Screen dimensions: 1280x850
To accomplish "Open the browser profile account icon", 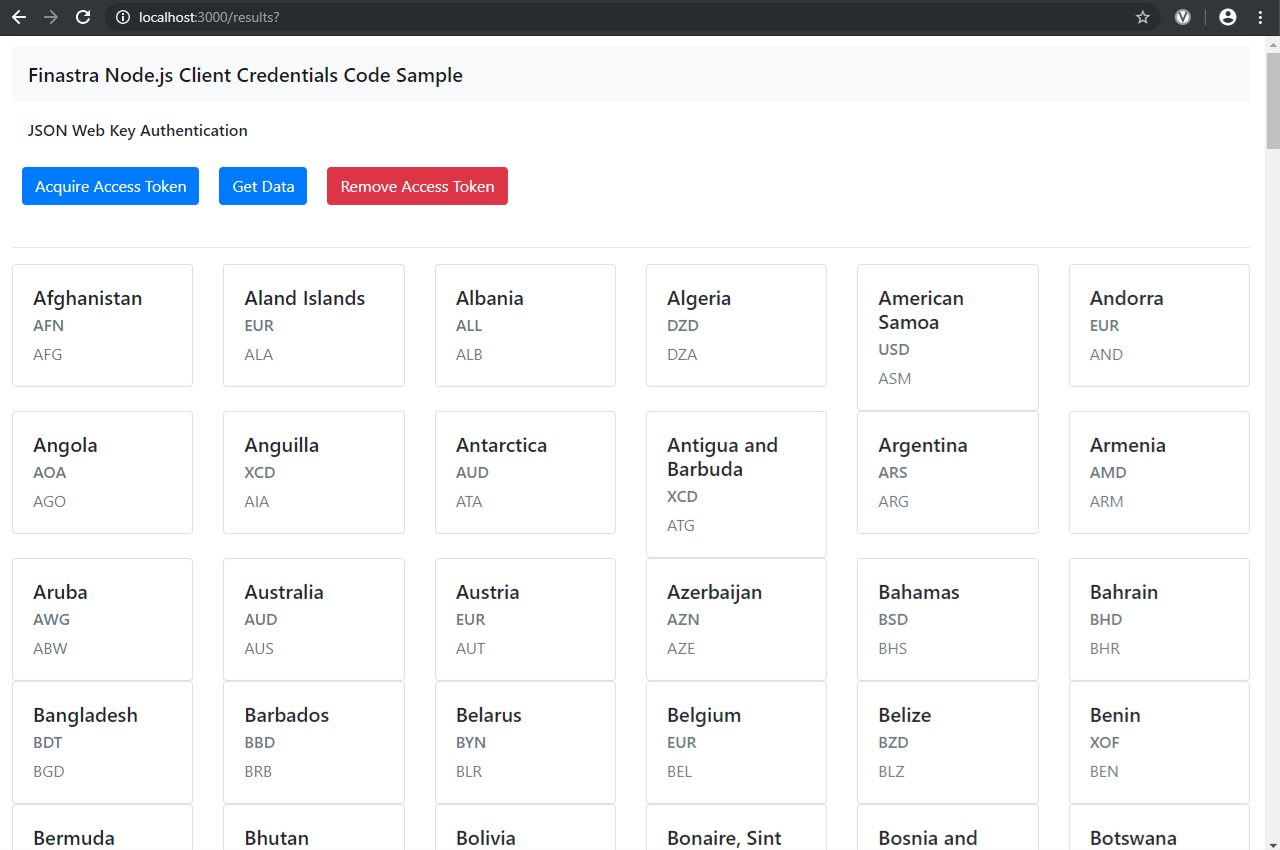I will pos(1228,17).
